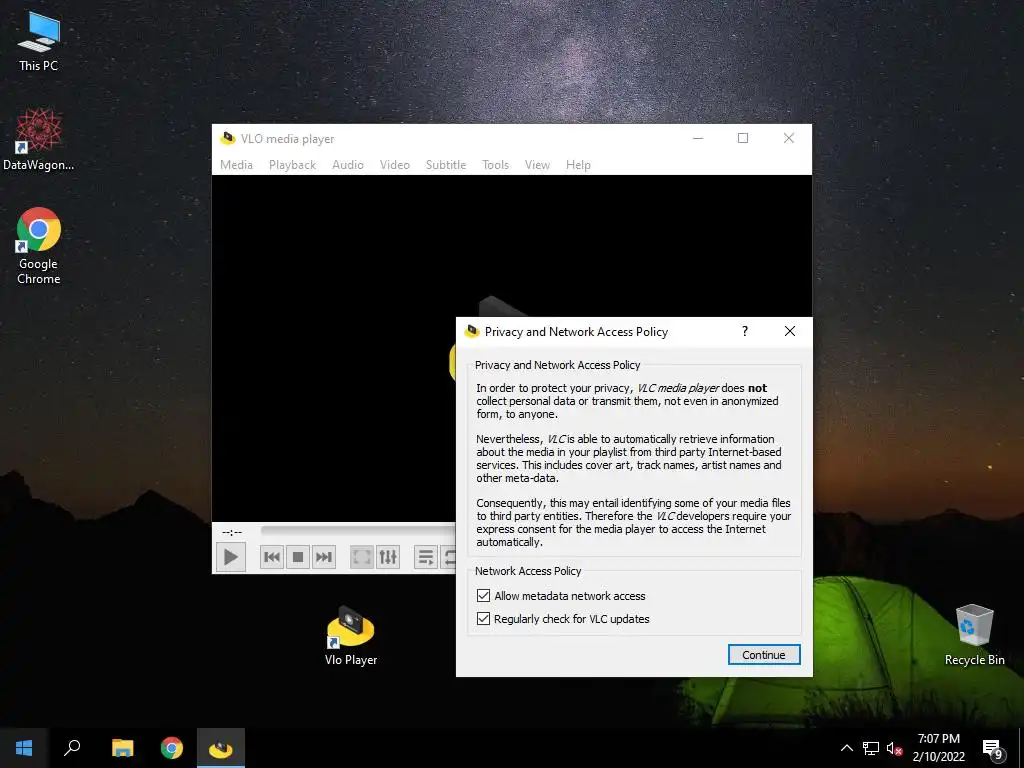Open File Explorer from the taskbar

122,748
